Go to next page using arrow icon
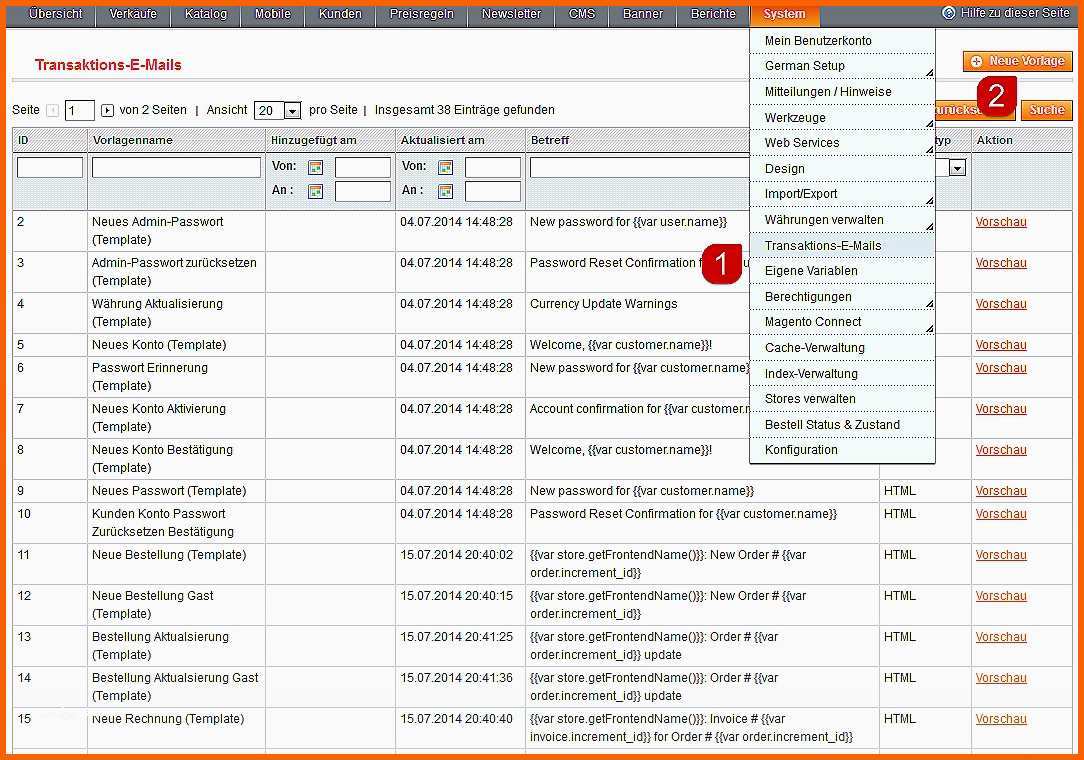Image resolution: width=1084 pixels, height=760 pixels. [108, 111]
